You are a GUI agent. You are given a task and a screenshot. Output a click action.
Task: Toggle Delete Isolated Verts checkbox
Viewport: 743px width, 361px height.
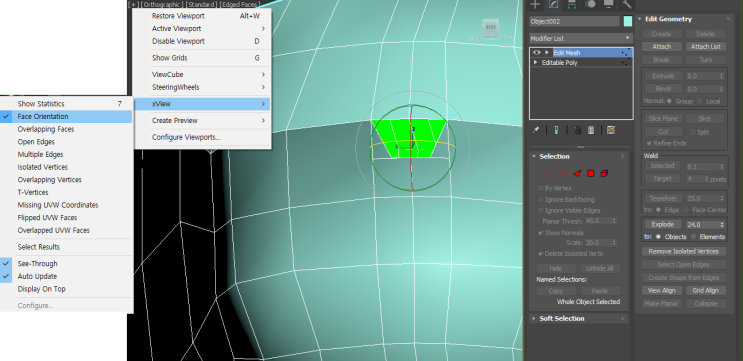[541, 253]
